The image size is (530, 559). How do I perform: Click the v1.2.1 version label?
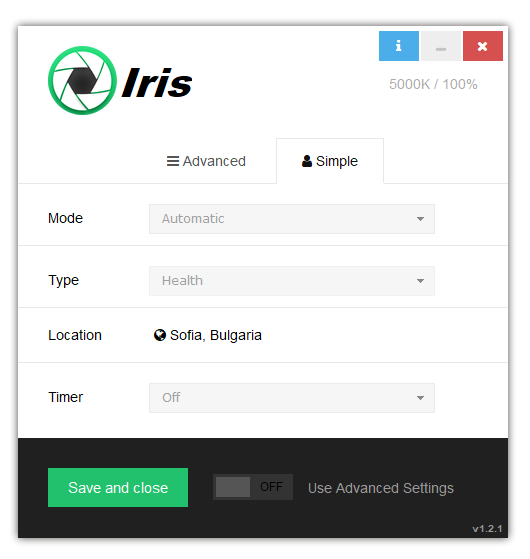coord(487,529)
